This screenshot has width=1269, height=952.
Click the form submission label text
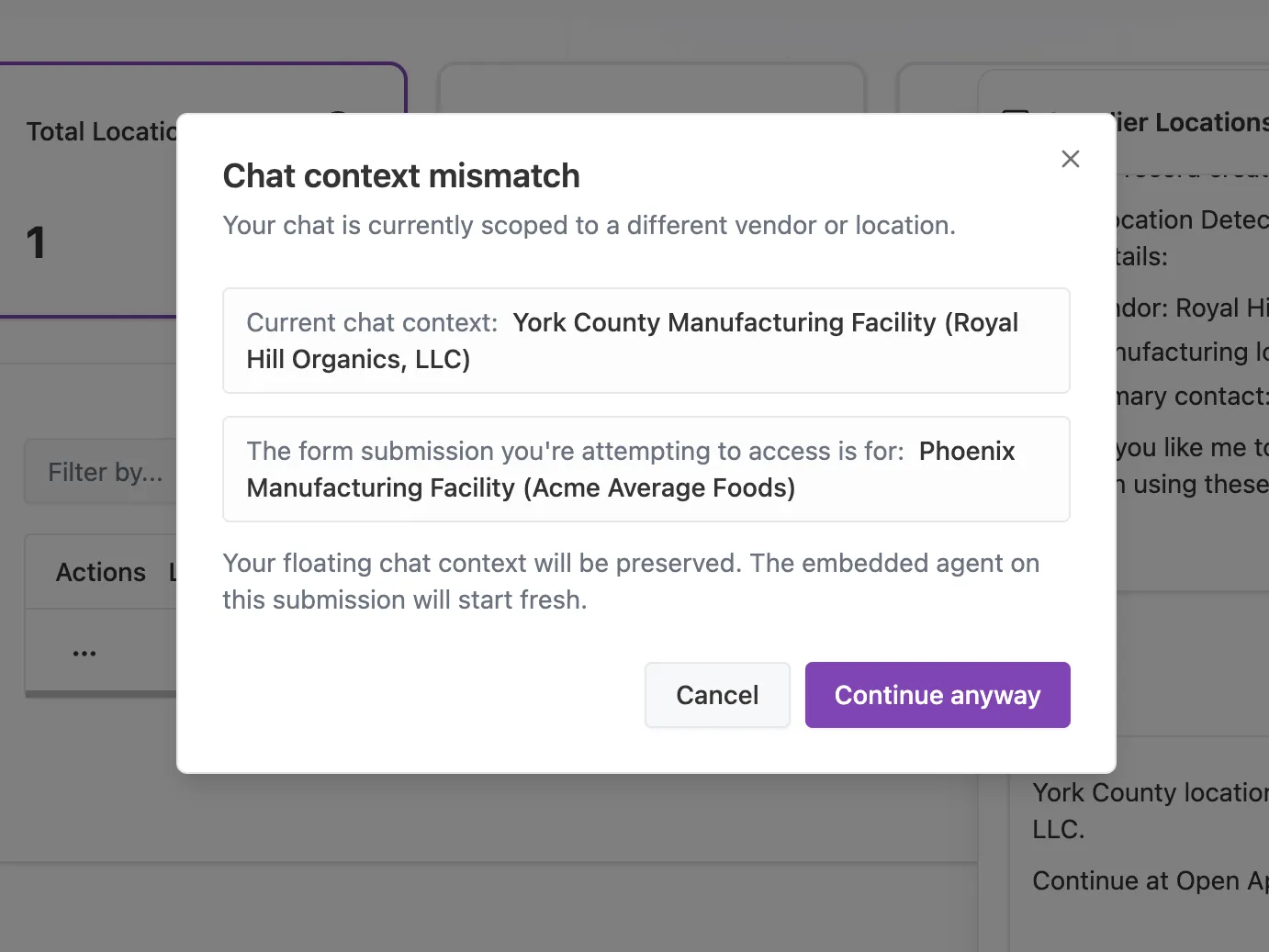point(575,451)
